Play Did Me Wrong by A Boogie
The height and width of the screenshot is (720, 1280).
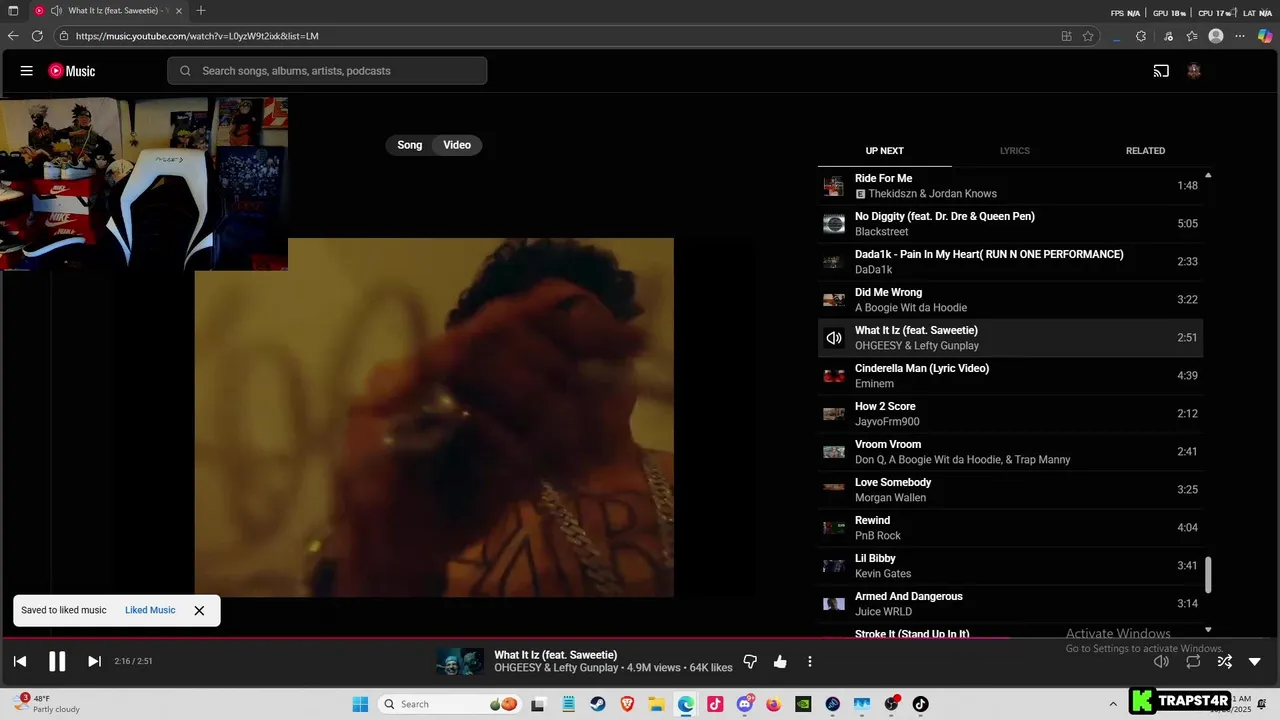[1010, 300]
